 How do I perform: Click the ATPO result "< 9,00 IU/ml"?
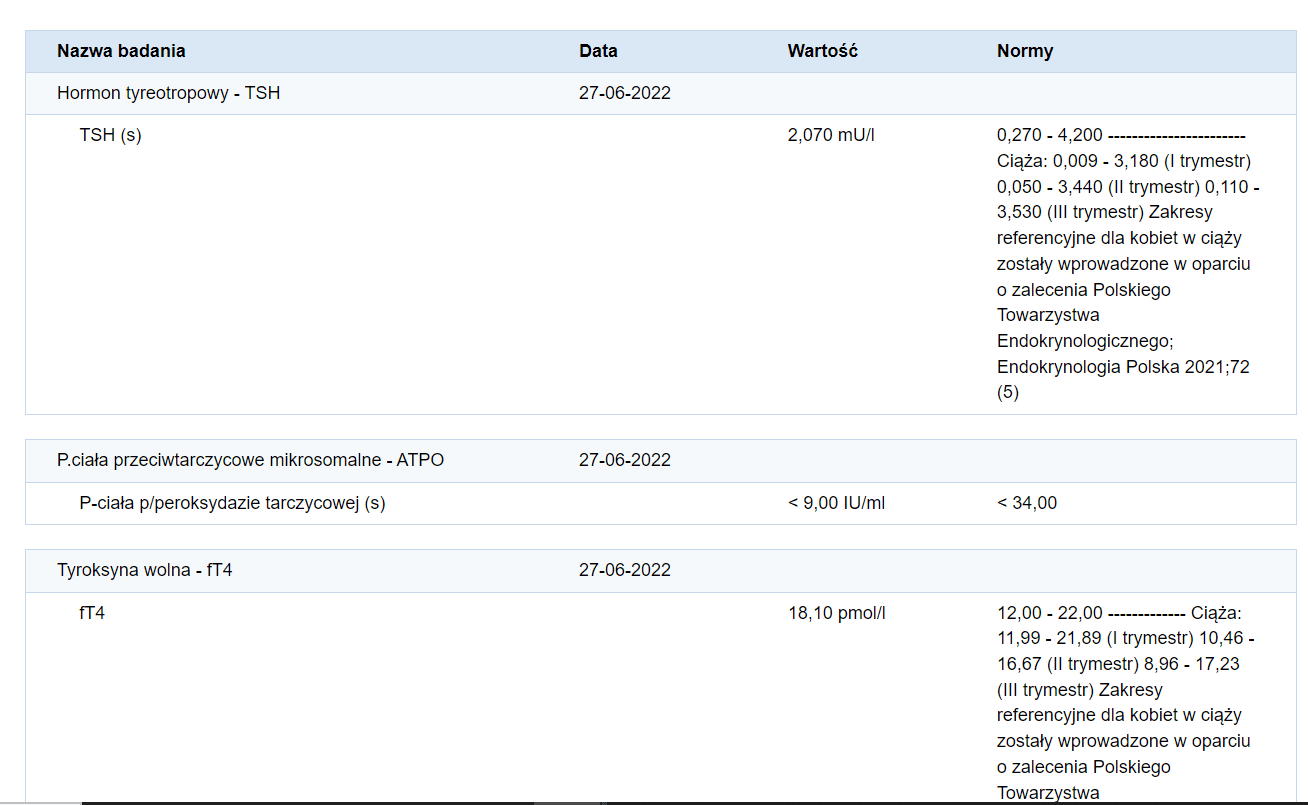click(x=836, y=503)
